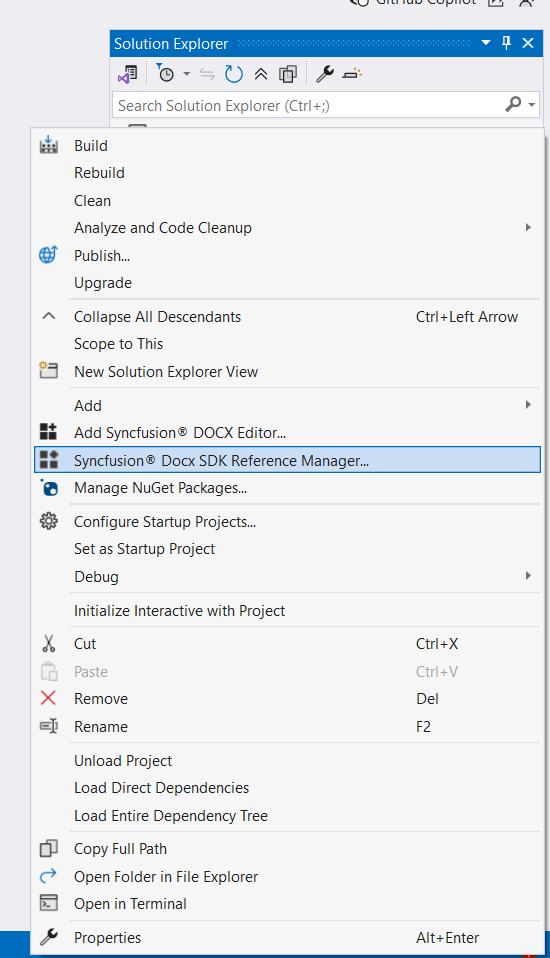The height and width of the screenshot is (958, 550).
Task: Click the Rename icon
Action: (48, 726)
